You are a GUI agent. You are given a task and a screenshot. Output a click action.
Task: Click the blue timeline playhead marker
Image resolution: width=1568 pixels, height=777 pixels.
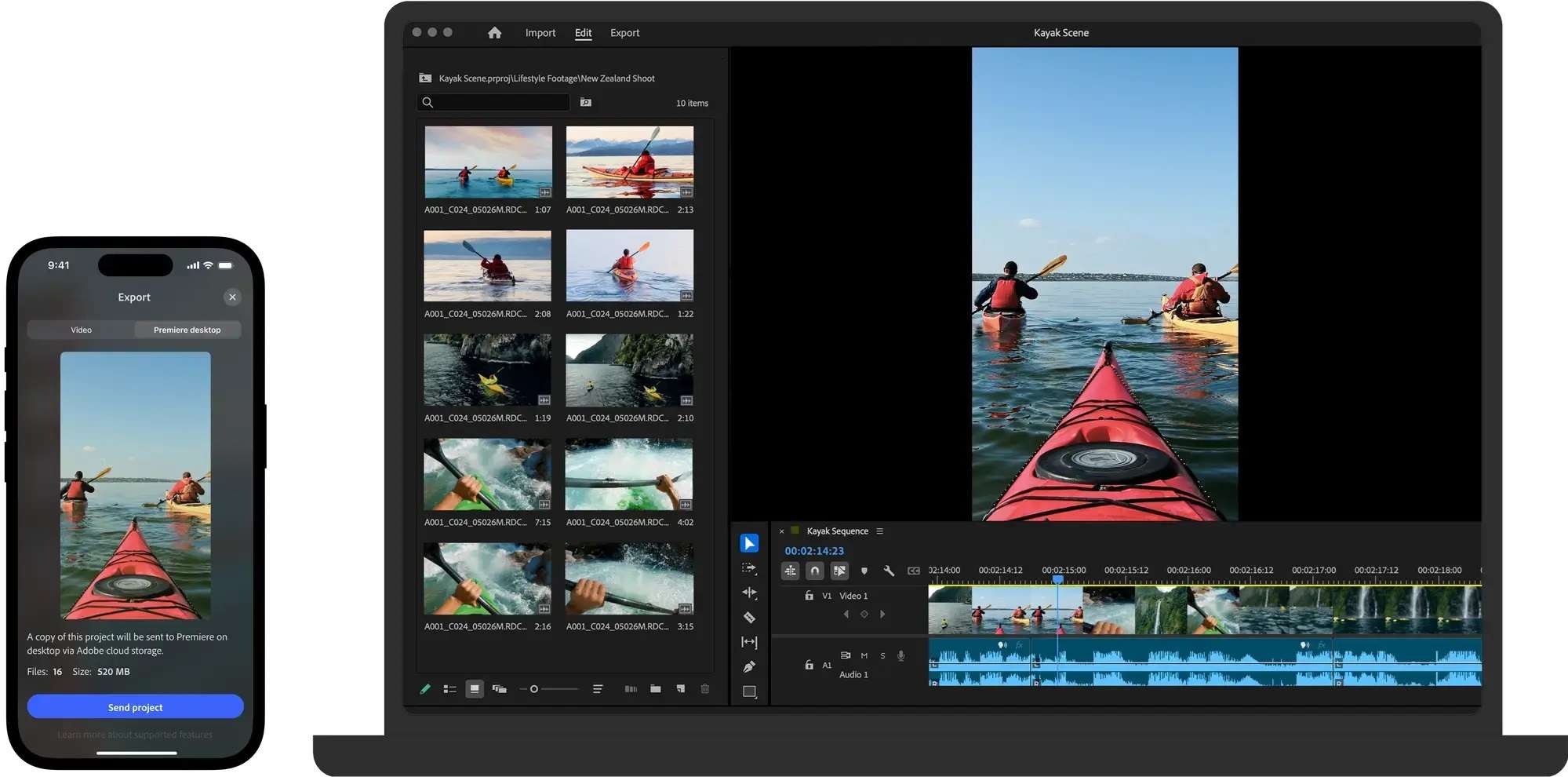click(x=1058, y=579)
